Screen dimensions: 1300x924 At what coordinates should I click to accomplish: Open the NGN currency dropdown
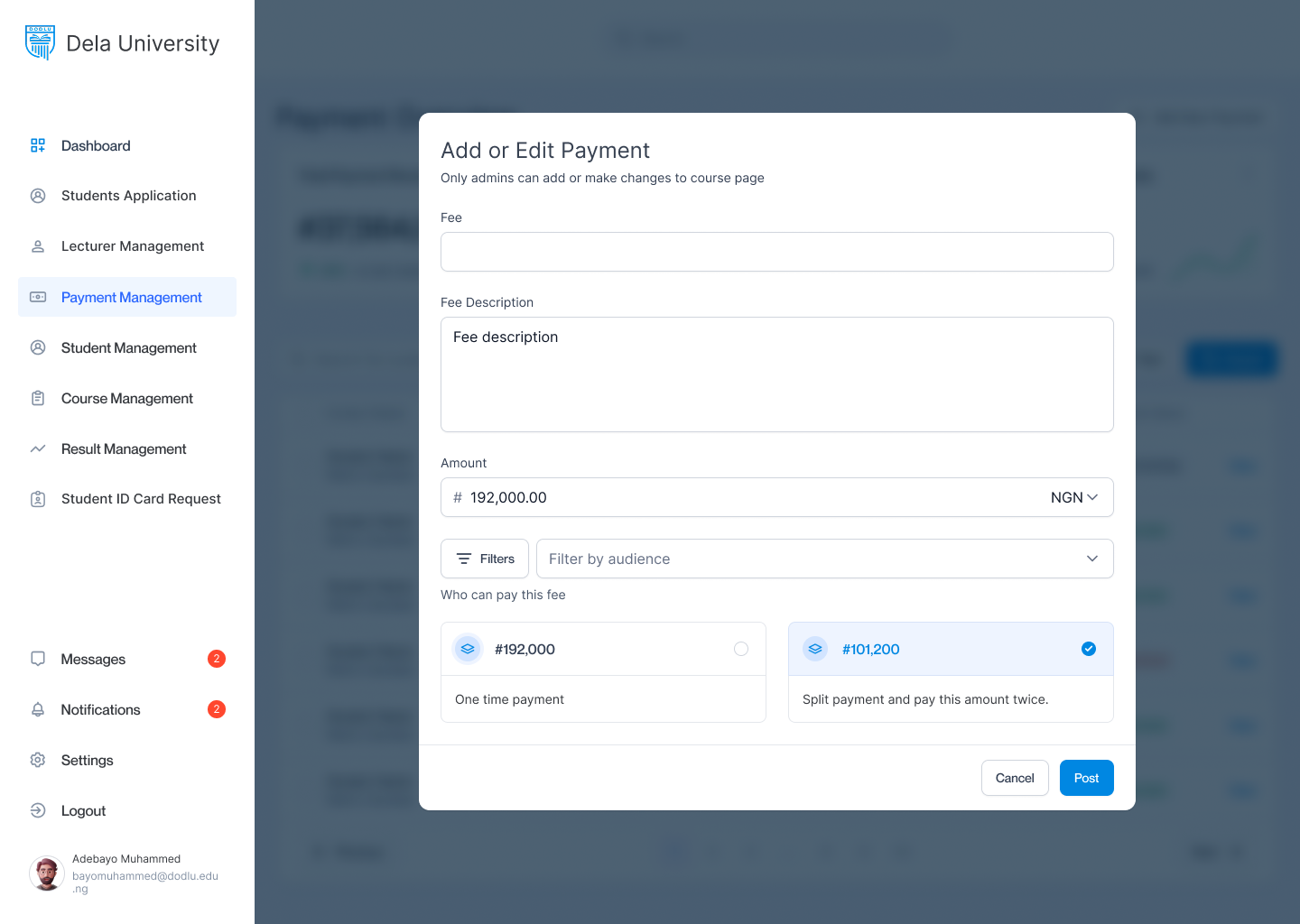pyautogui.click(x=1073, y=497)
